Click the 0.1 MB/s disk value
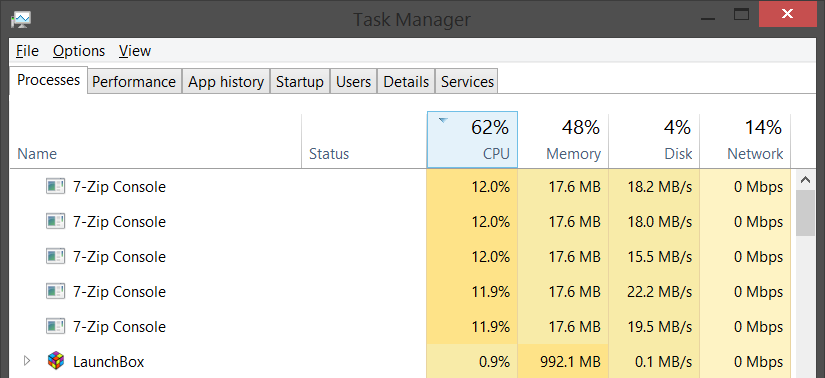This screenshot has height=378, width=825. point(664,362)
